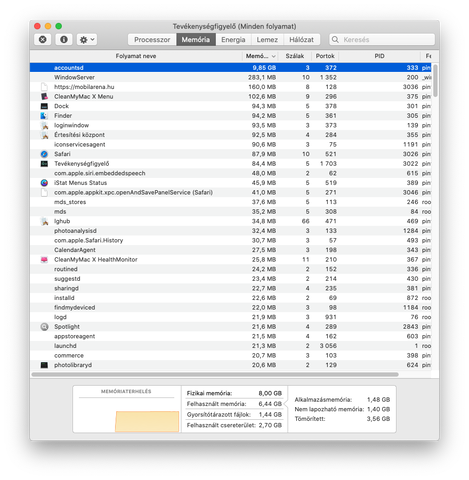Click the Dock process icon
469x480 pixels.
tap(44, 106)
